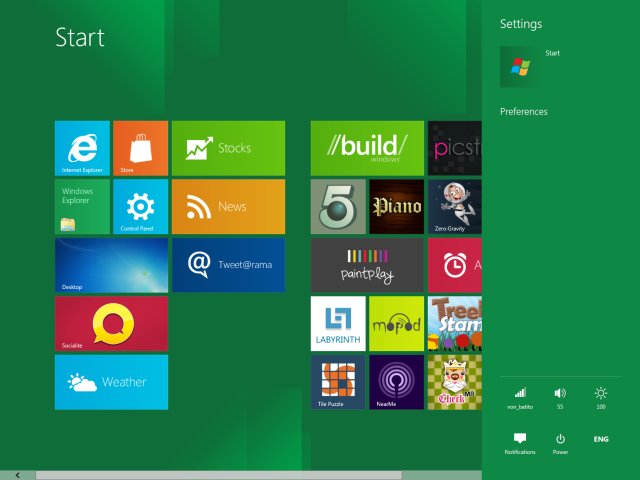Screen dimensions: 640x480
Task: Open Preferences in the Settings pane
Action: [x=524, y=111]
